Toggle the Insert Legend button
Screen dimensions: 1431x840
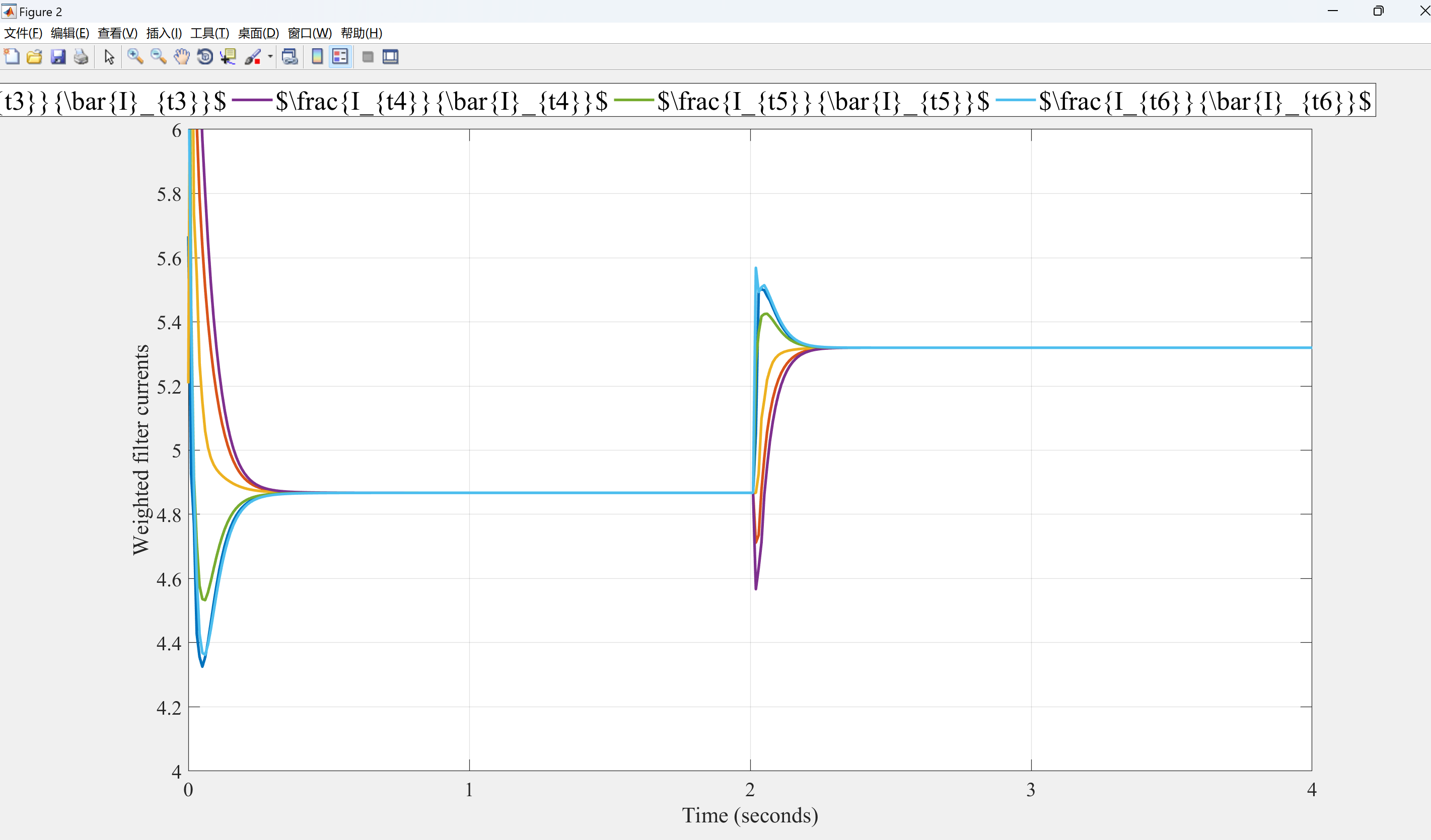[x=340, y=57]
